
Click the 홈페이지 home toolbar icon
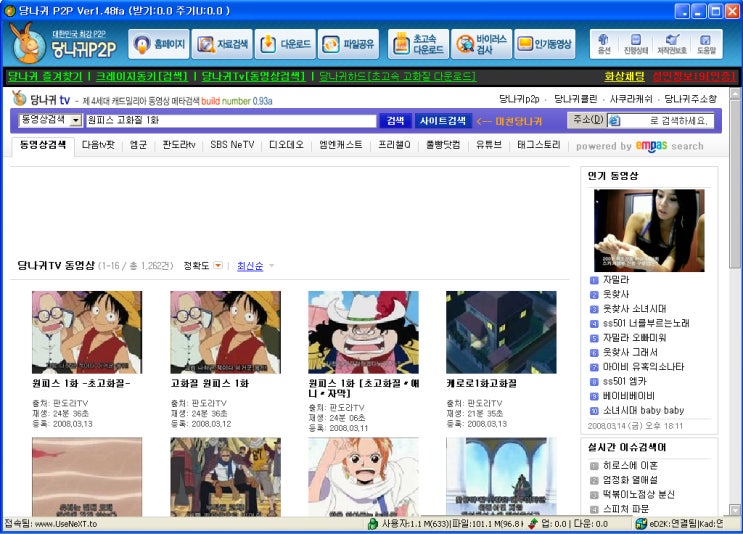pyautogui.click(x=158, y=44)
